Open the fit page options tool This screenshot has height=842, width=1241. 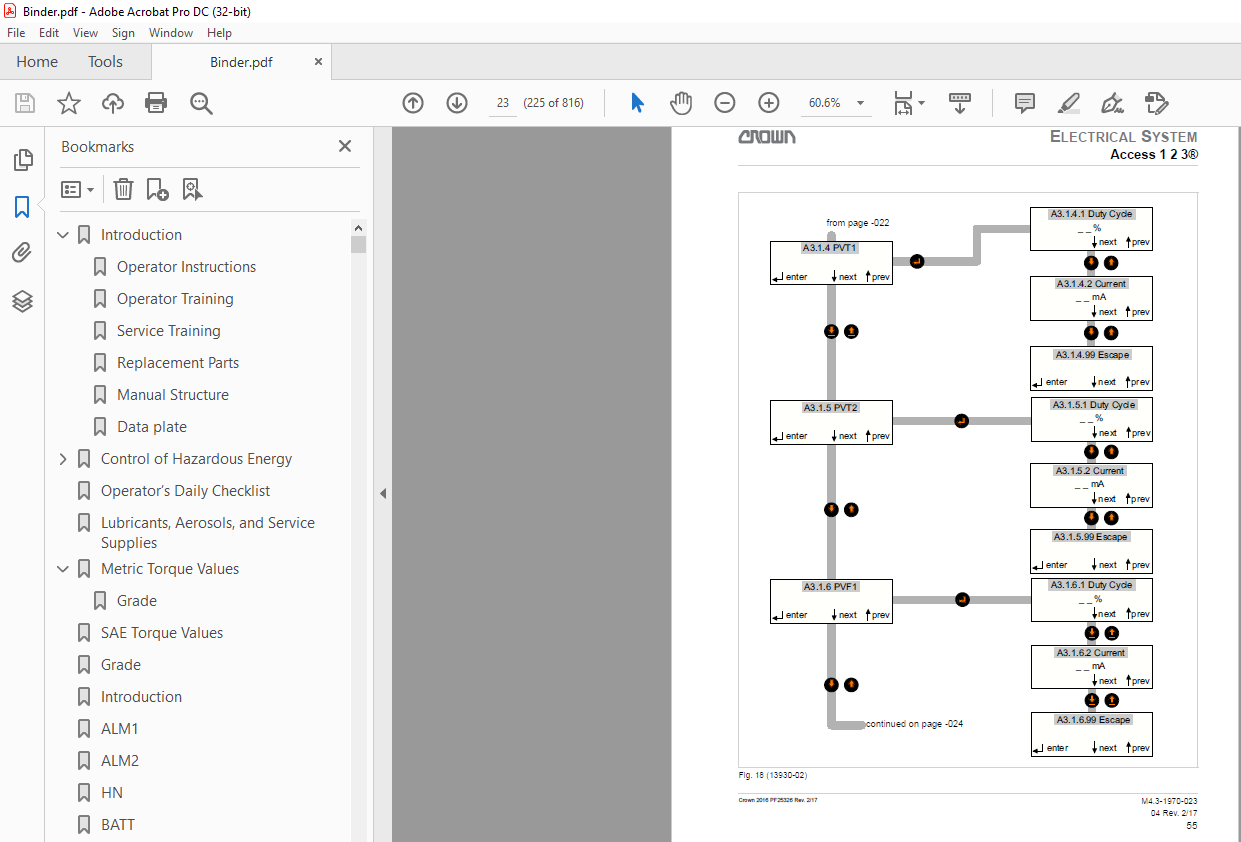click(903, 103)
